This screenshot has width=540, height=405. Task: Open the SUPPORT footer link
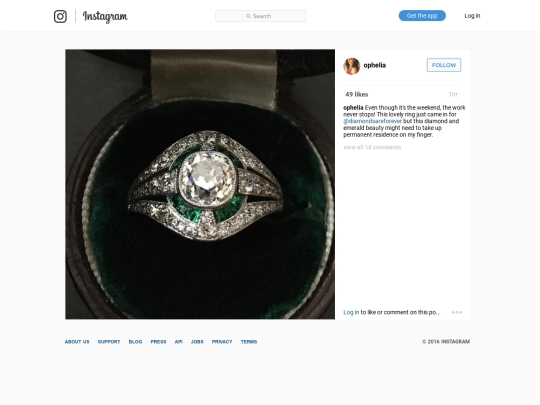coord(109,342)
